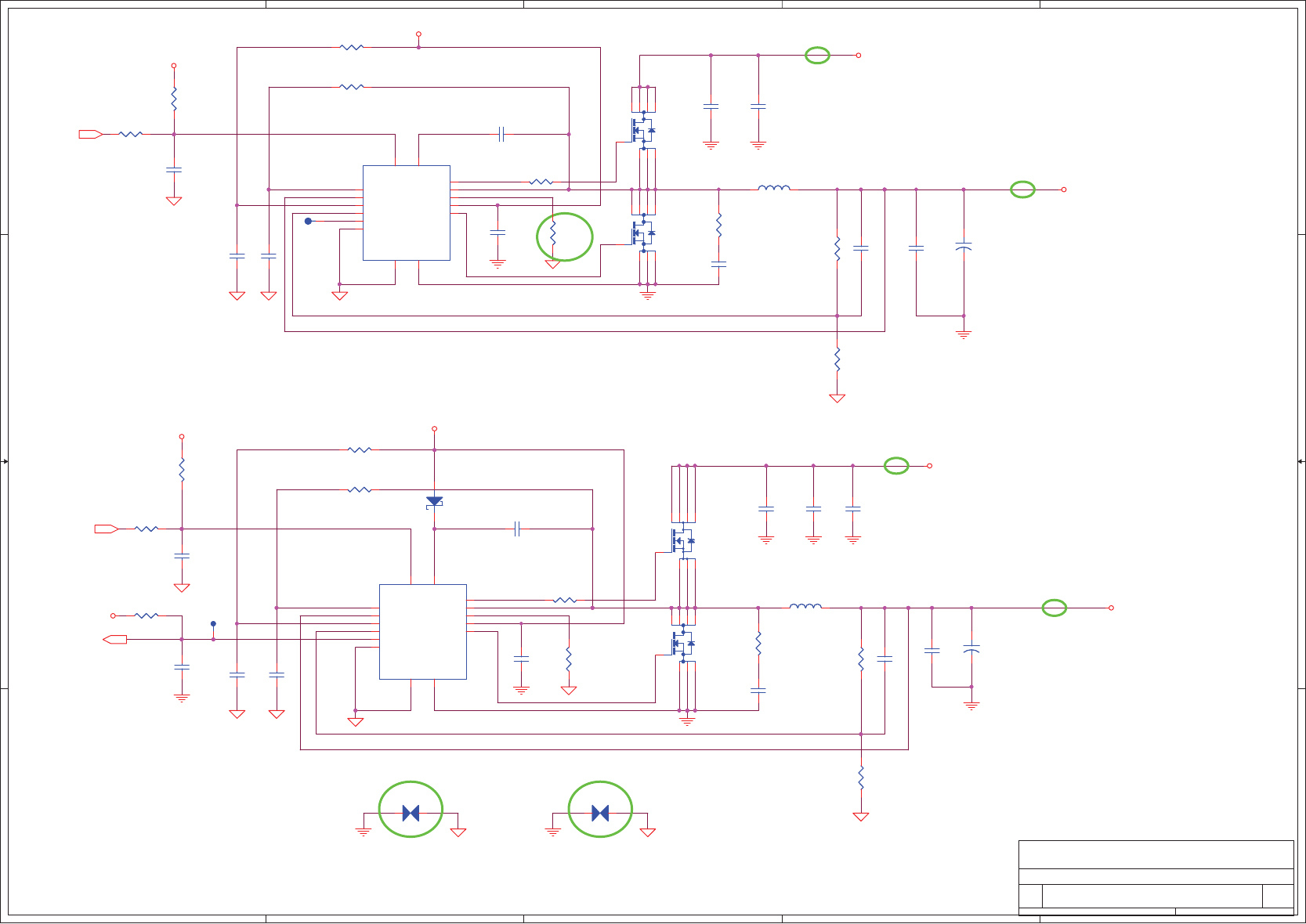The width and height of the screenshot is (1306, 924).
Task: Select the supply terminal circle atop the upper circuit
Action: [x=418, y=34]
